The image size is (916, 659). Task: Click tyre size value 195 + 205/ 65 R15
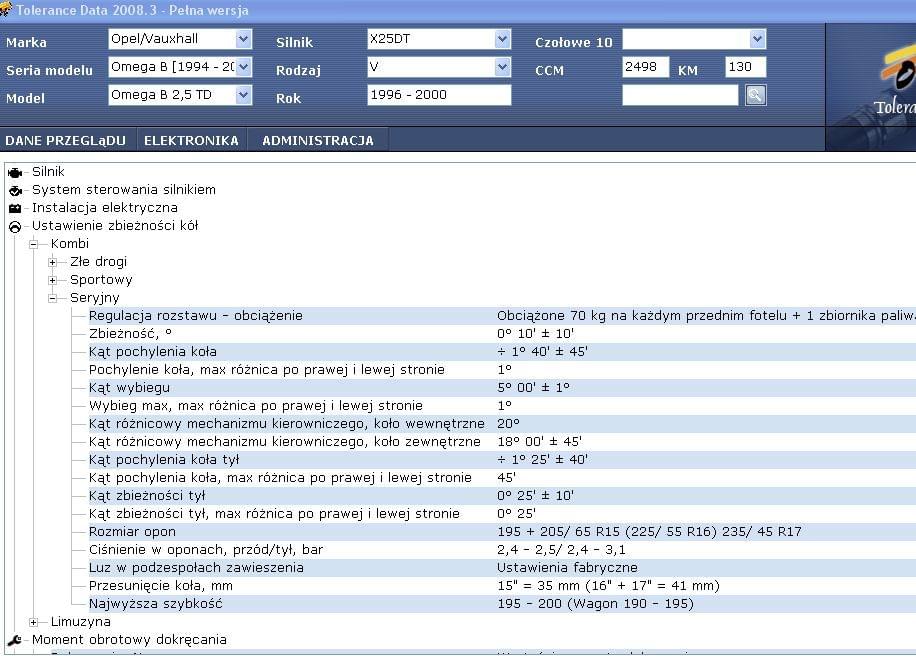(x=649, y=532)
